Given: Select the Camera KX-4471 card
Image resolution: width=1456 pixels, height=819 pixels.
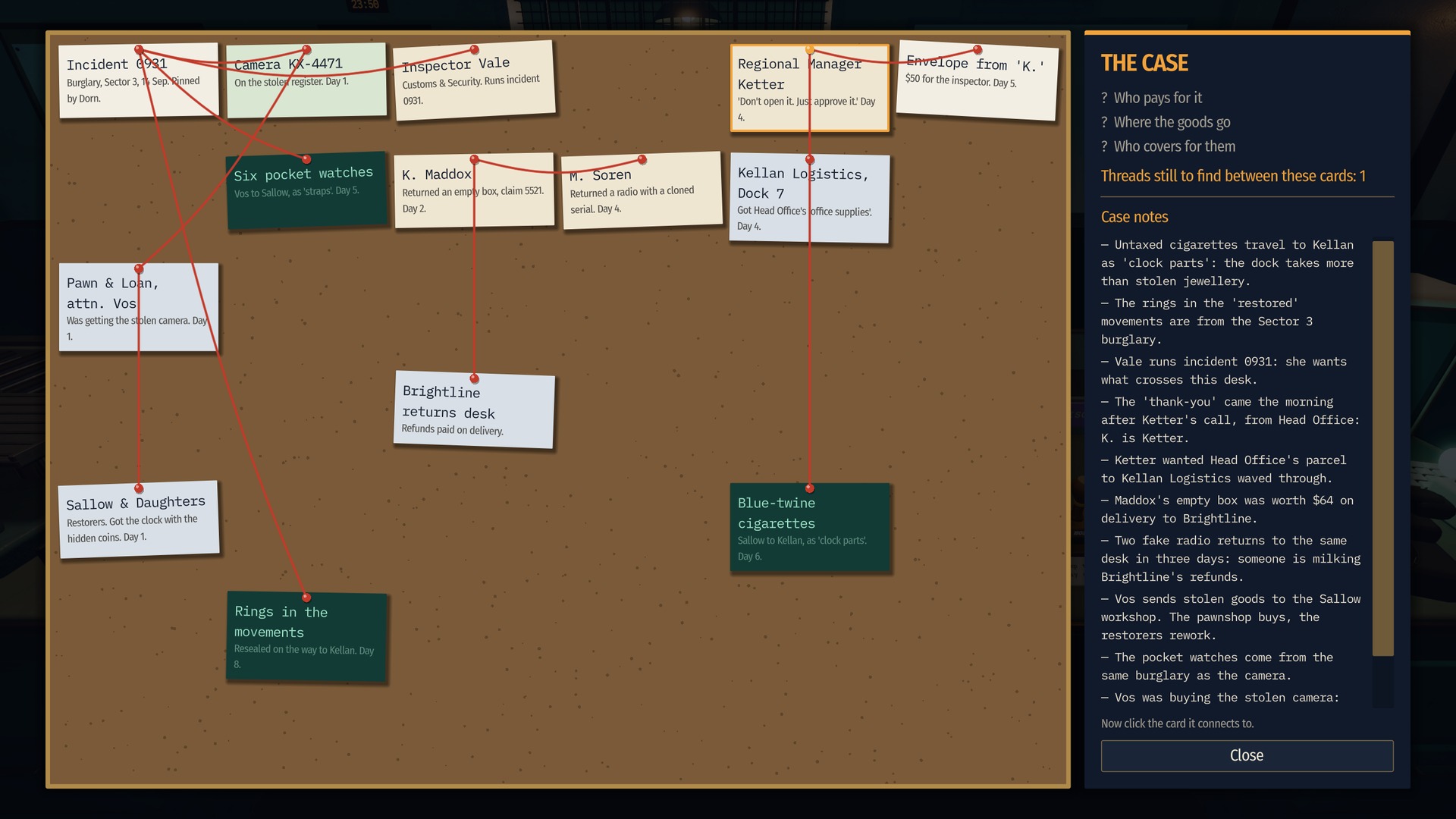Looking at the screenshot, I should (306, 80).
